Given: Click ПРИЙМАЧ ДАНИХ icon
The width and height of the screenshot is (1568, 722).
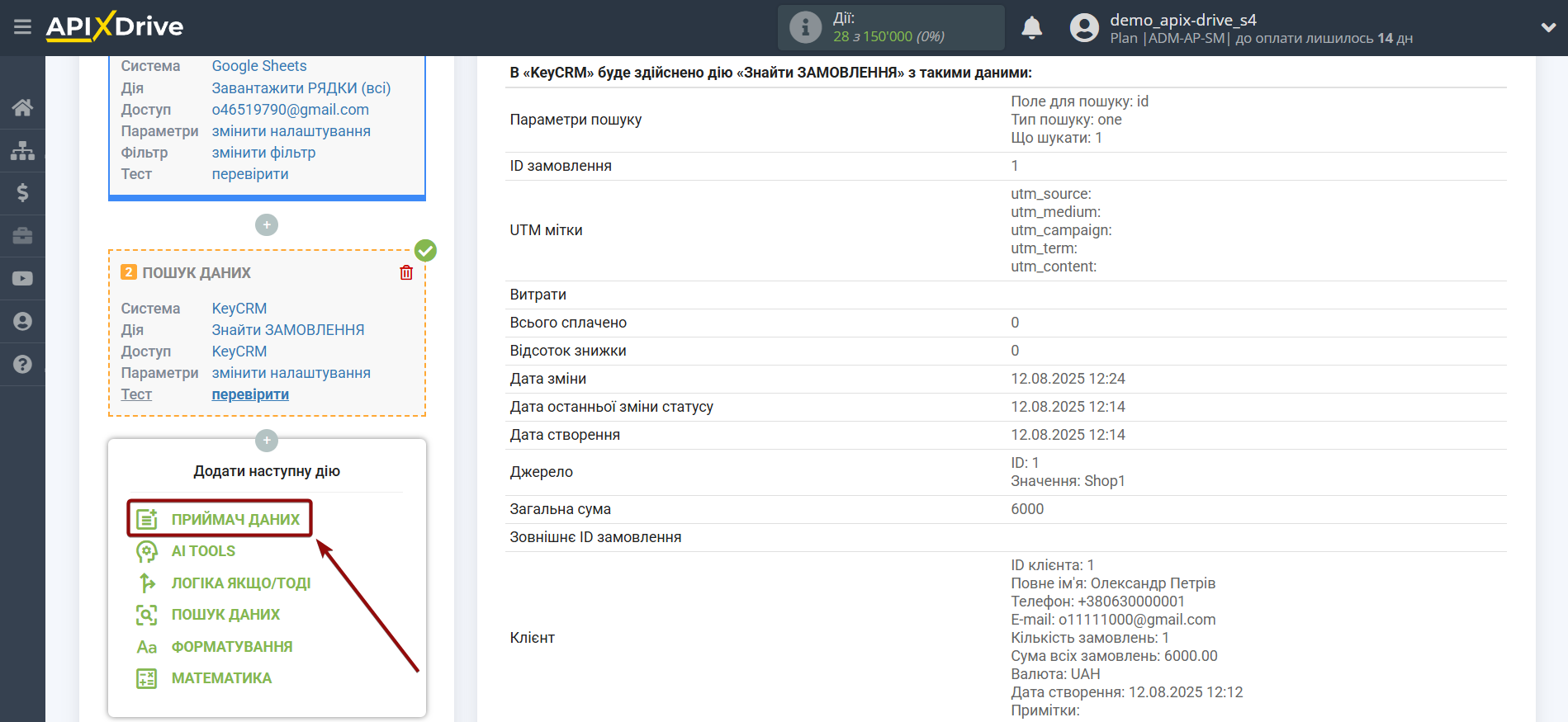Looking at the screenshot, I should (147, 519).
